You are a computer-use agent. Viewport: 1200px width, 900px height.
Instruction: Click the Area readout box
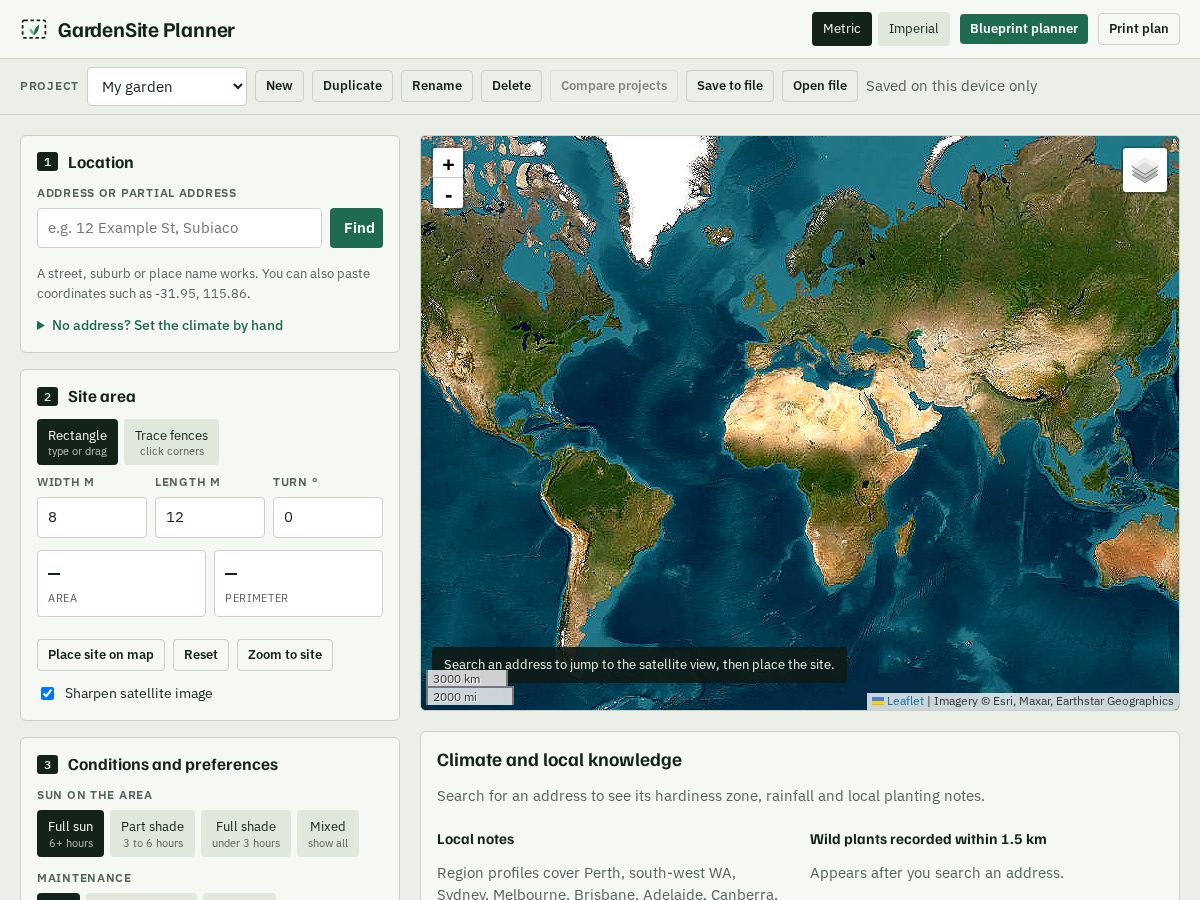[121, 583]
